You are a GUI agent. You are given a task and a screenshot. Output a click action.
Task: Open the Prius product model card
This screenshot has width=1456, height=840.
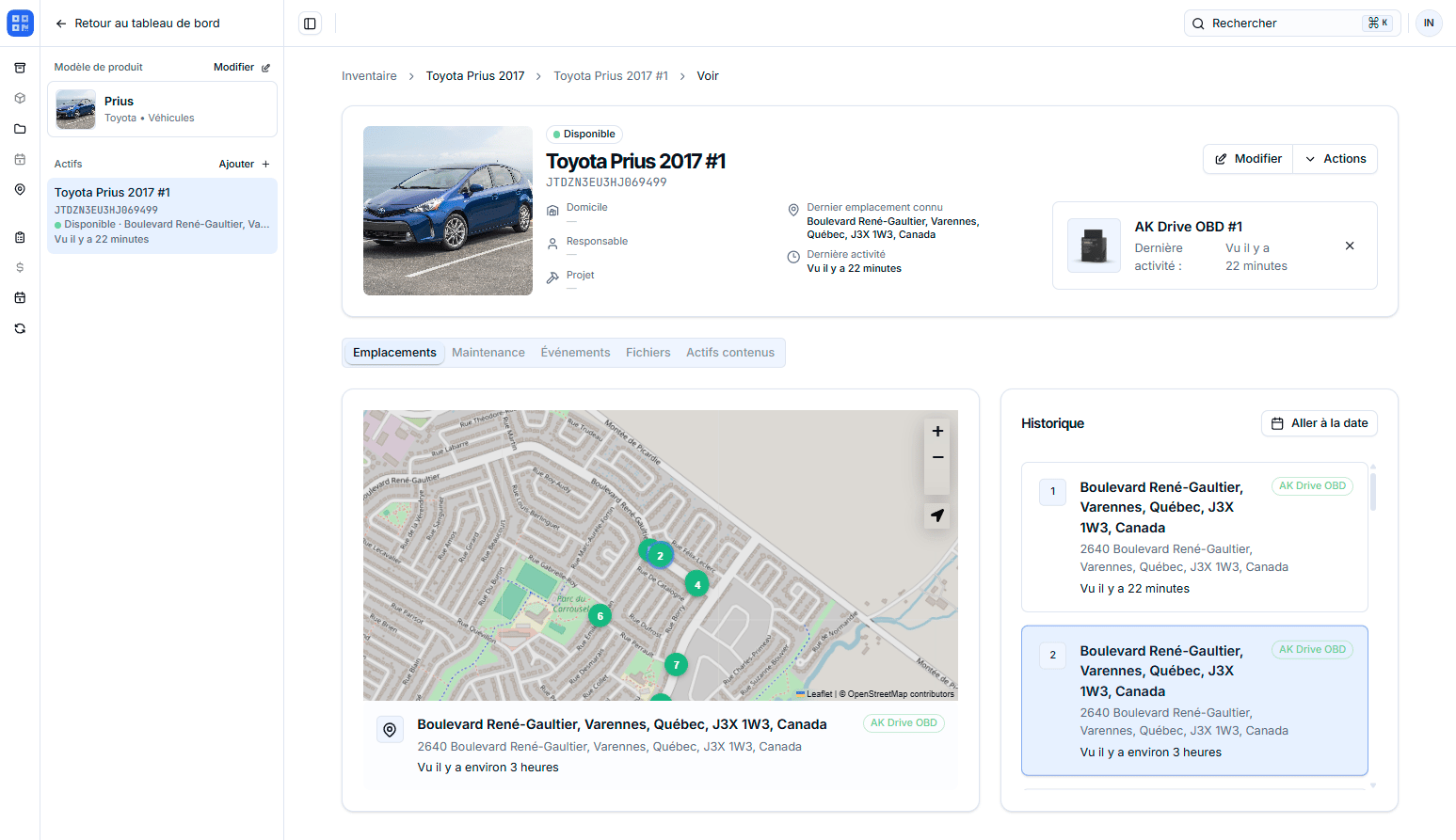click(162, 109)
